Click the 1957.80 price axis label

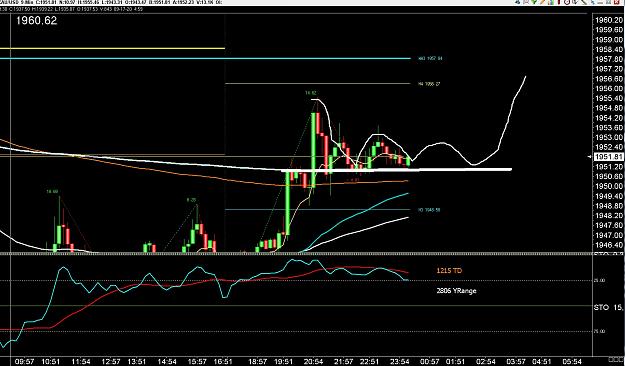[608, 59]
